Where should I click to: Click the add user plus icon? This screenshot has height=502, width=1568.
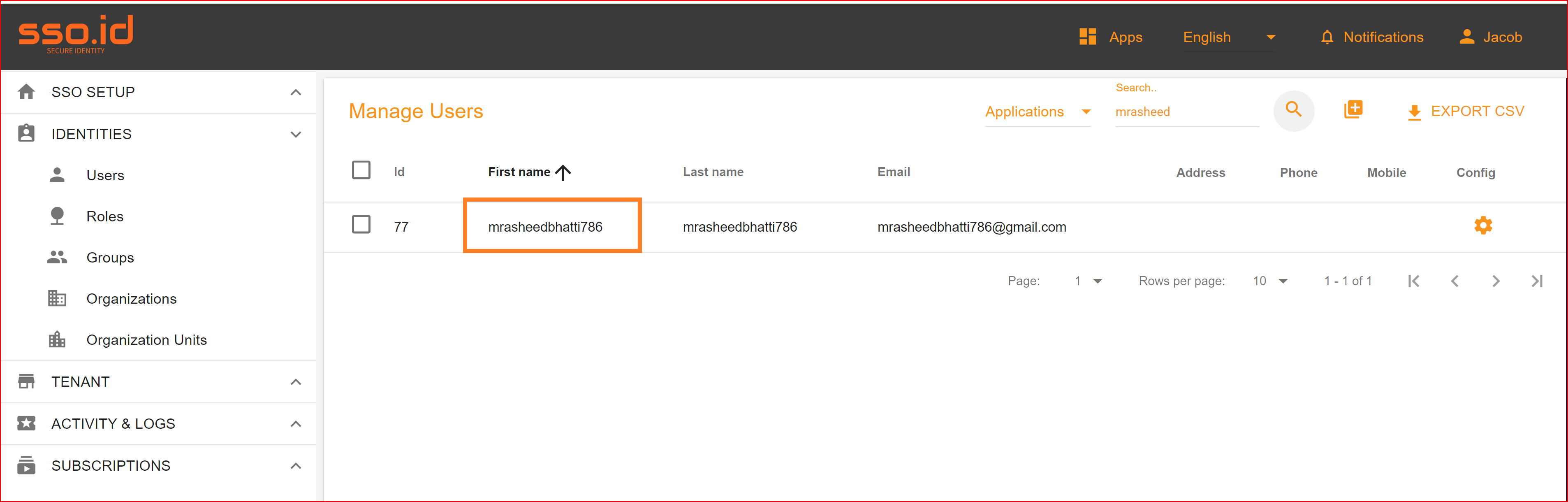(1353, 110)
